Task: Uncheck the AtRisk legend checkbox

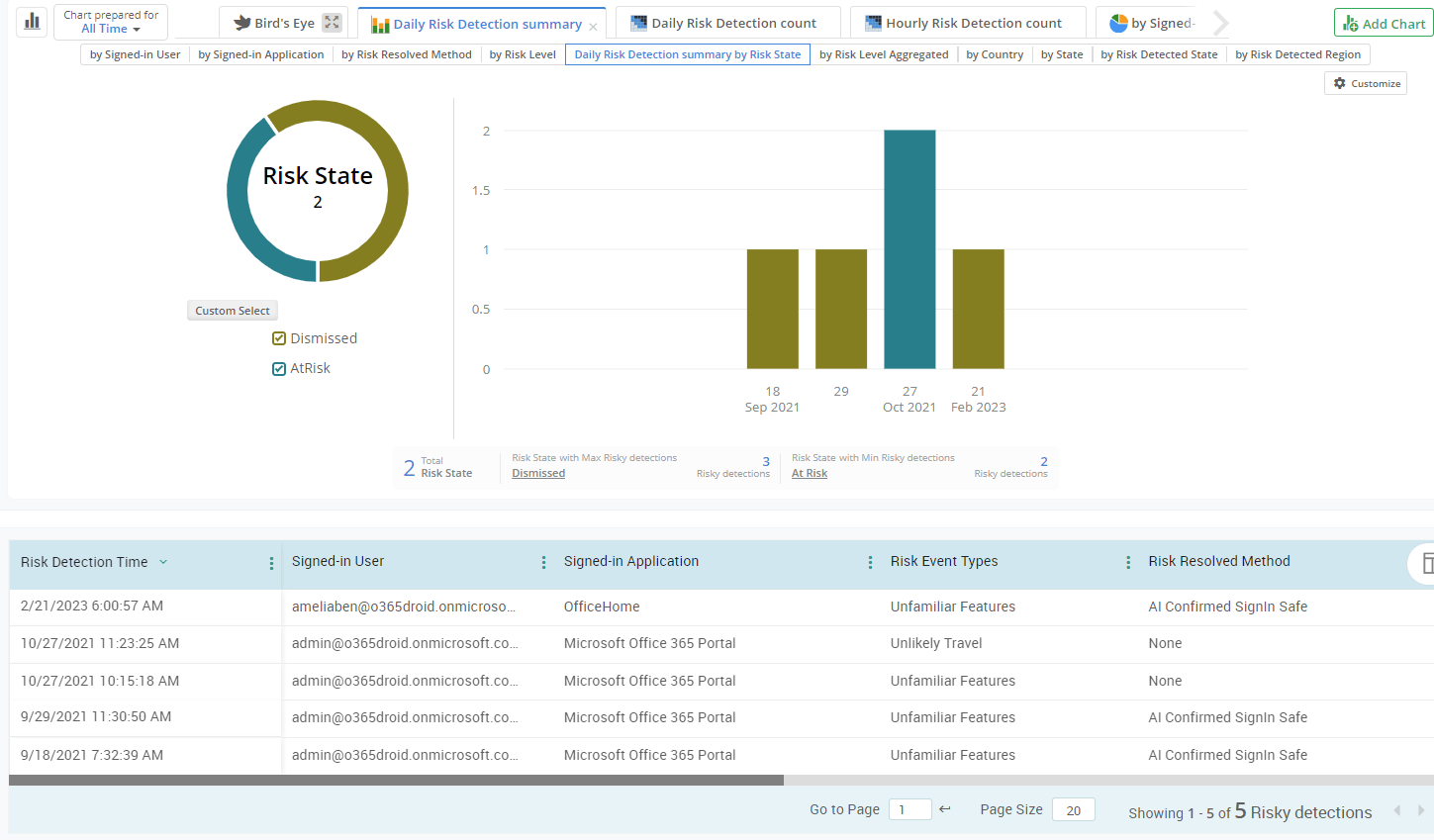Action: tap(279, 367)
